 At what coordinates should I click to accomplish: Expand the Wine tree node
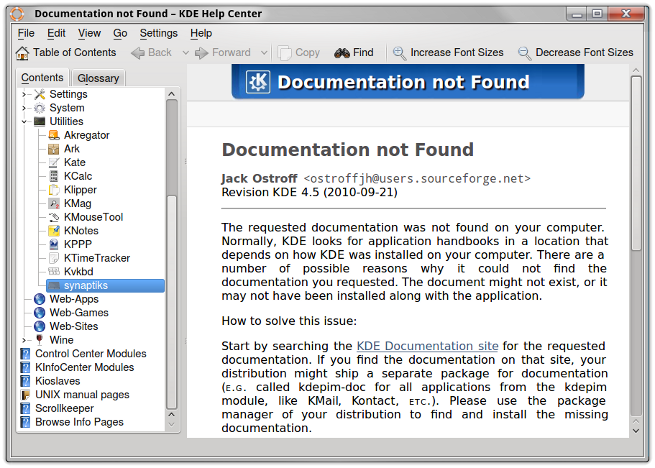(24, 341)
